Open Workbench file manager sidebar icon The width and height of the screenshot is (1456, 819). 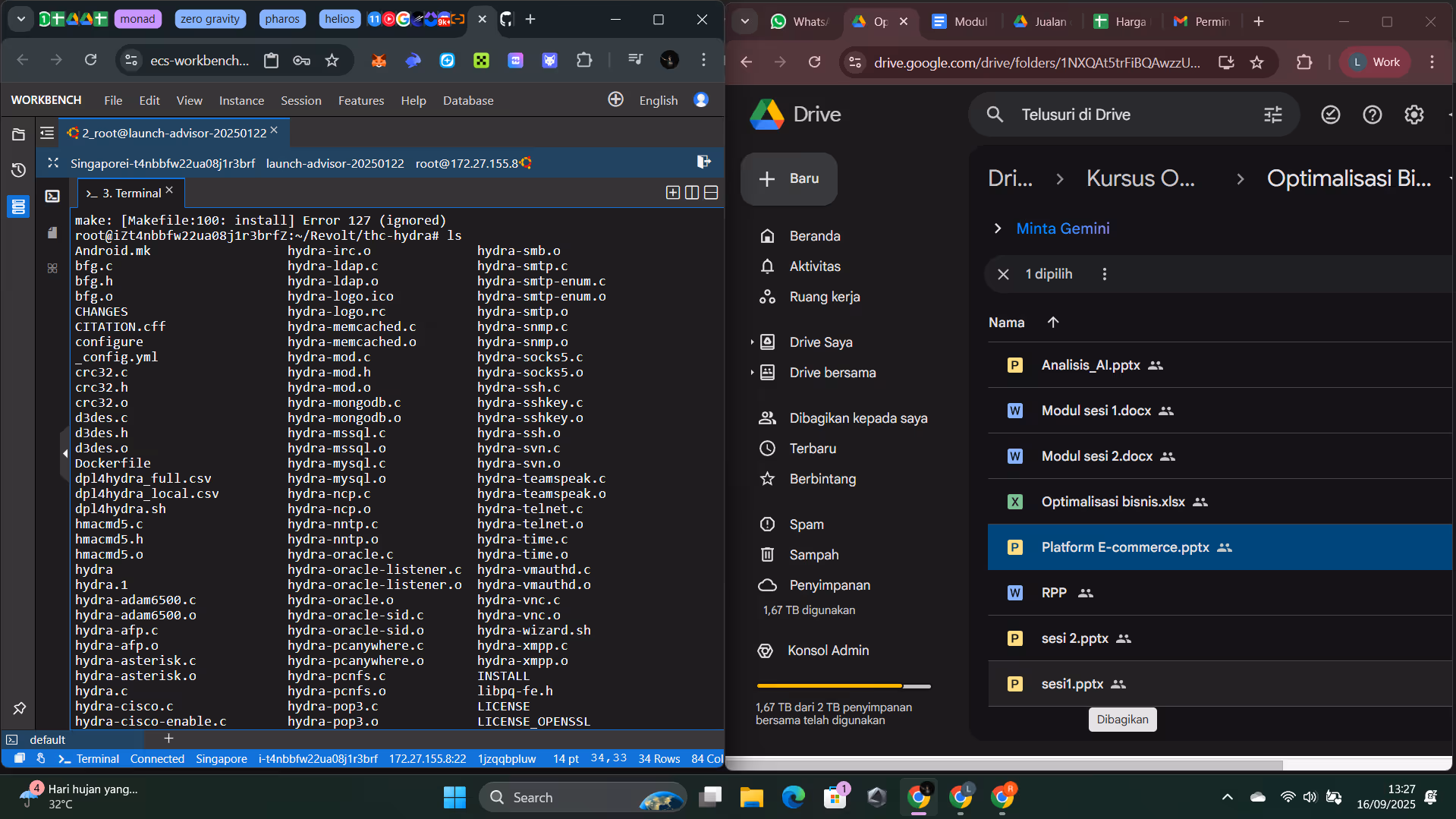tap(18, 134)
